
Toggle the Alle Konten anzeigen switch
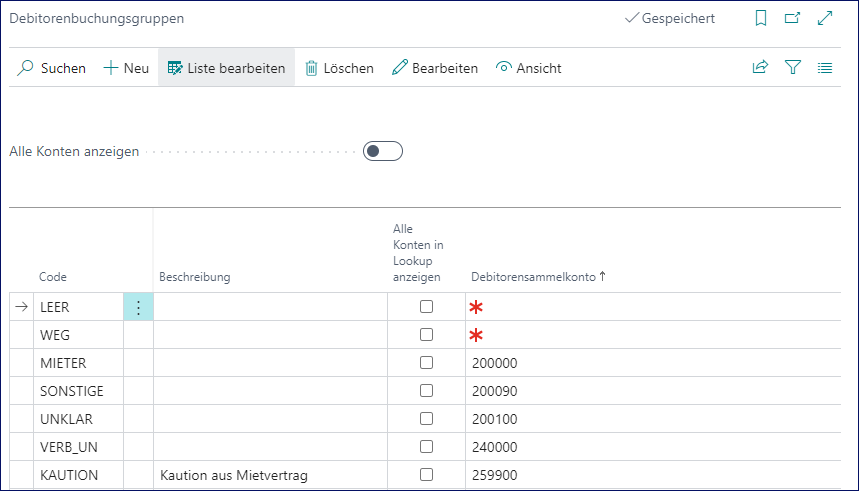[383, 151]
